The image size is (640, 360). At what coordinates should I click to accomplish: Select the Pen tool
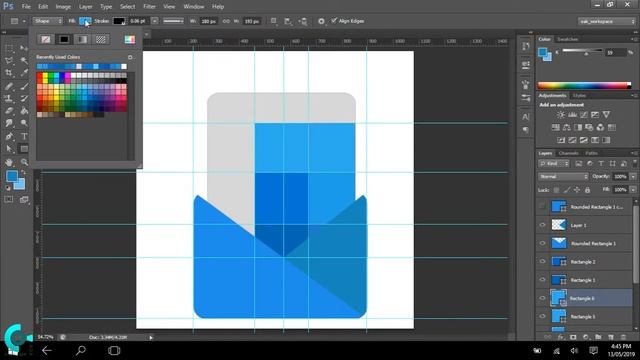click(x=9, y=136)
